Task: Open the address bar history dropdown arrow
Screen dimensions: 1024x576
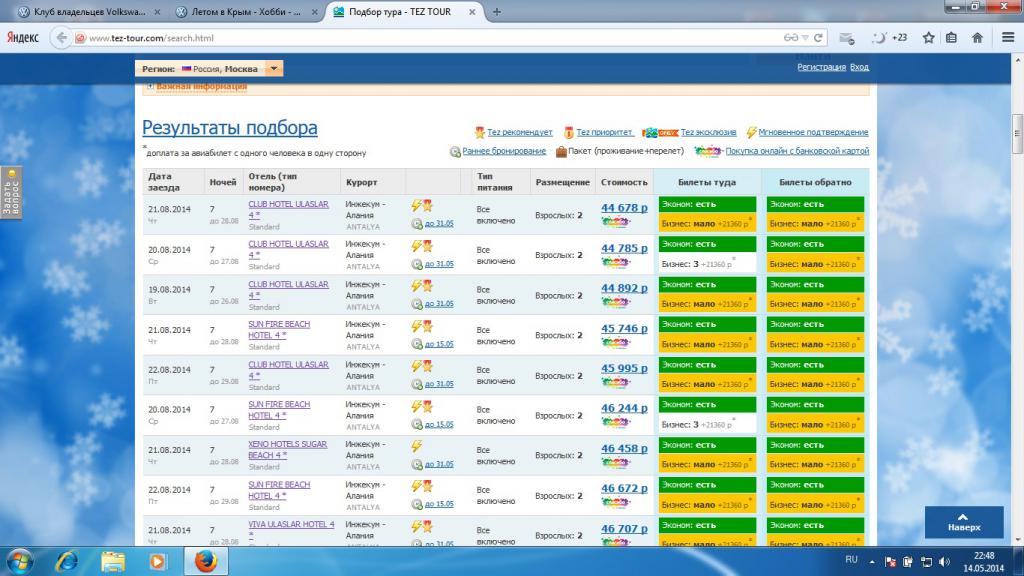Action: point(805,38)
